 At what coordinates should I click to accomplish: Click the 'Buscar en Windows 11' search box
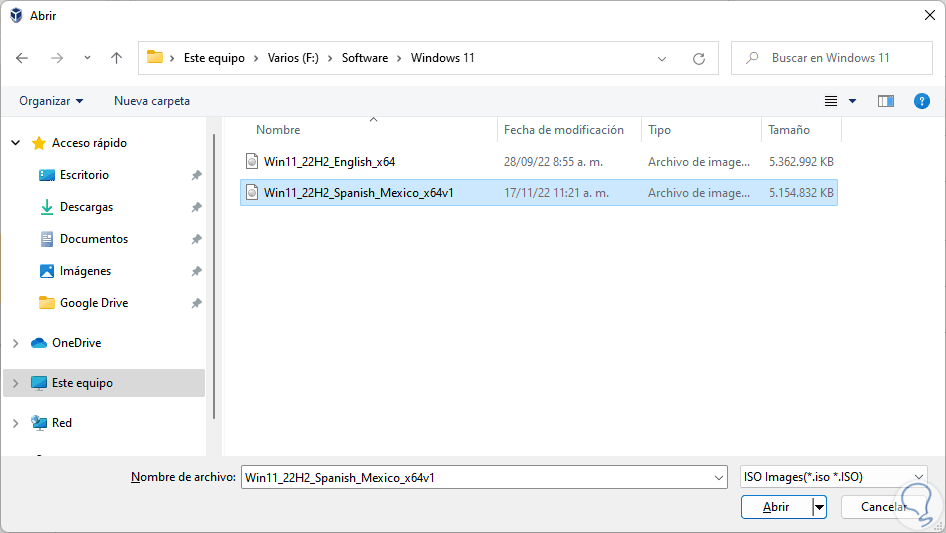point(831,58)
